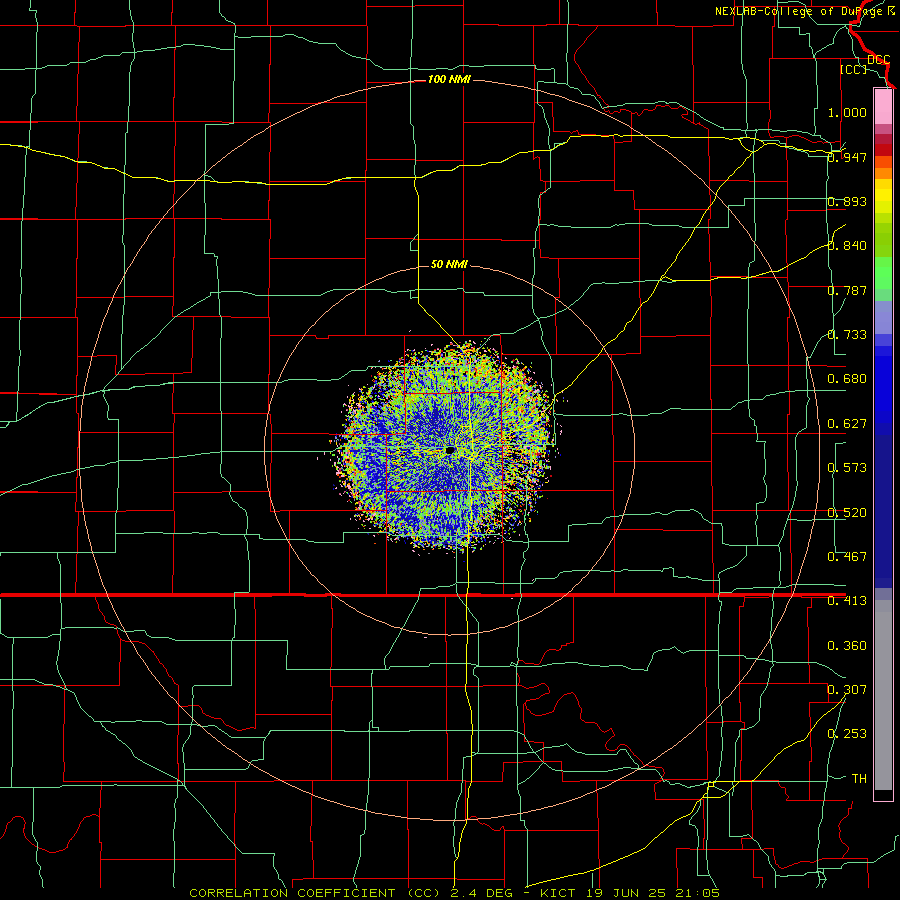
Task: Click the 0.947 legend value
Action: click(847, 157)
